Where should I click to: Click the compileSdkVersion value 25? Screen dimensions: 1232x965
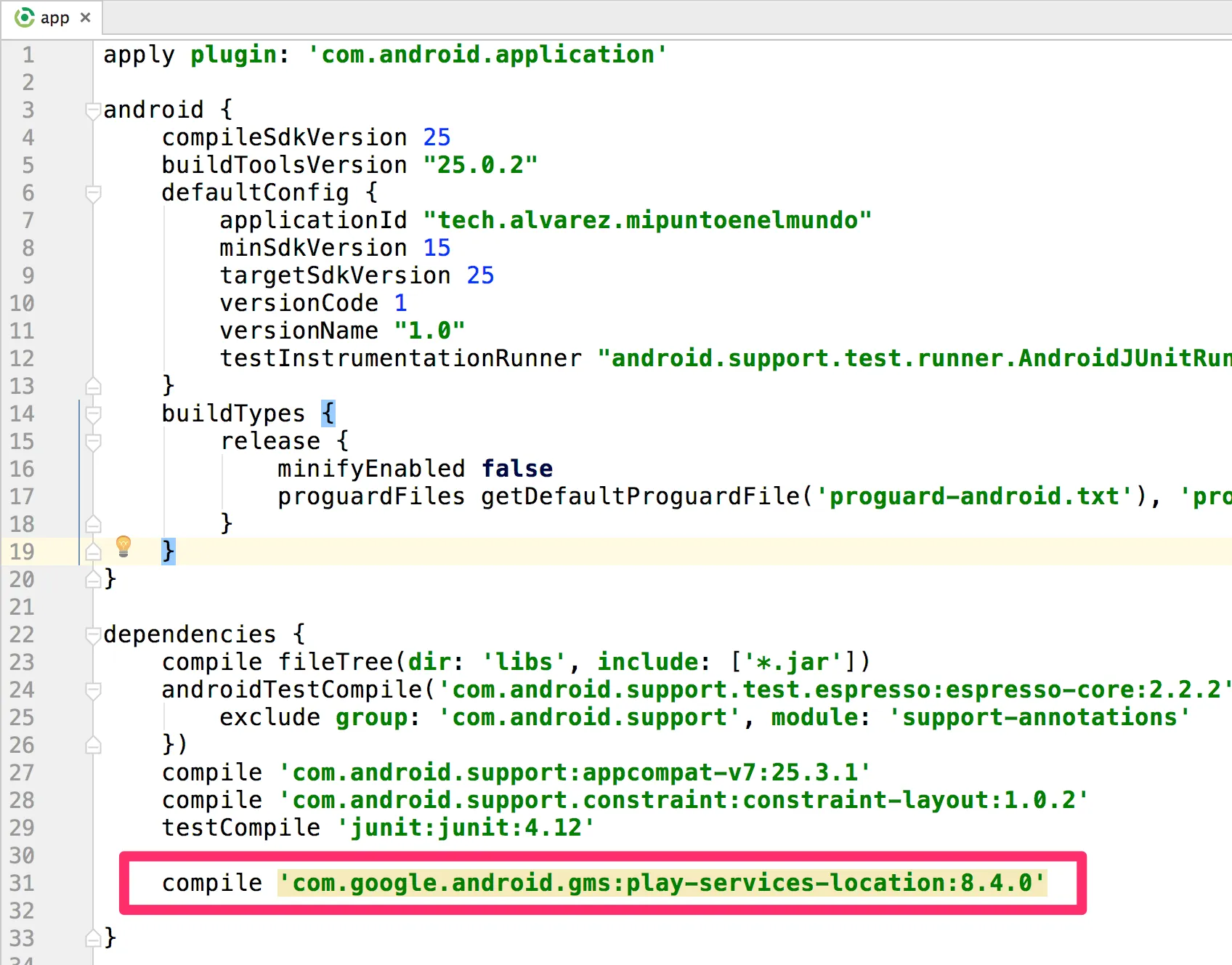coord(437,137)
